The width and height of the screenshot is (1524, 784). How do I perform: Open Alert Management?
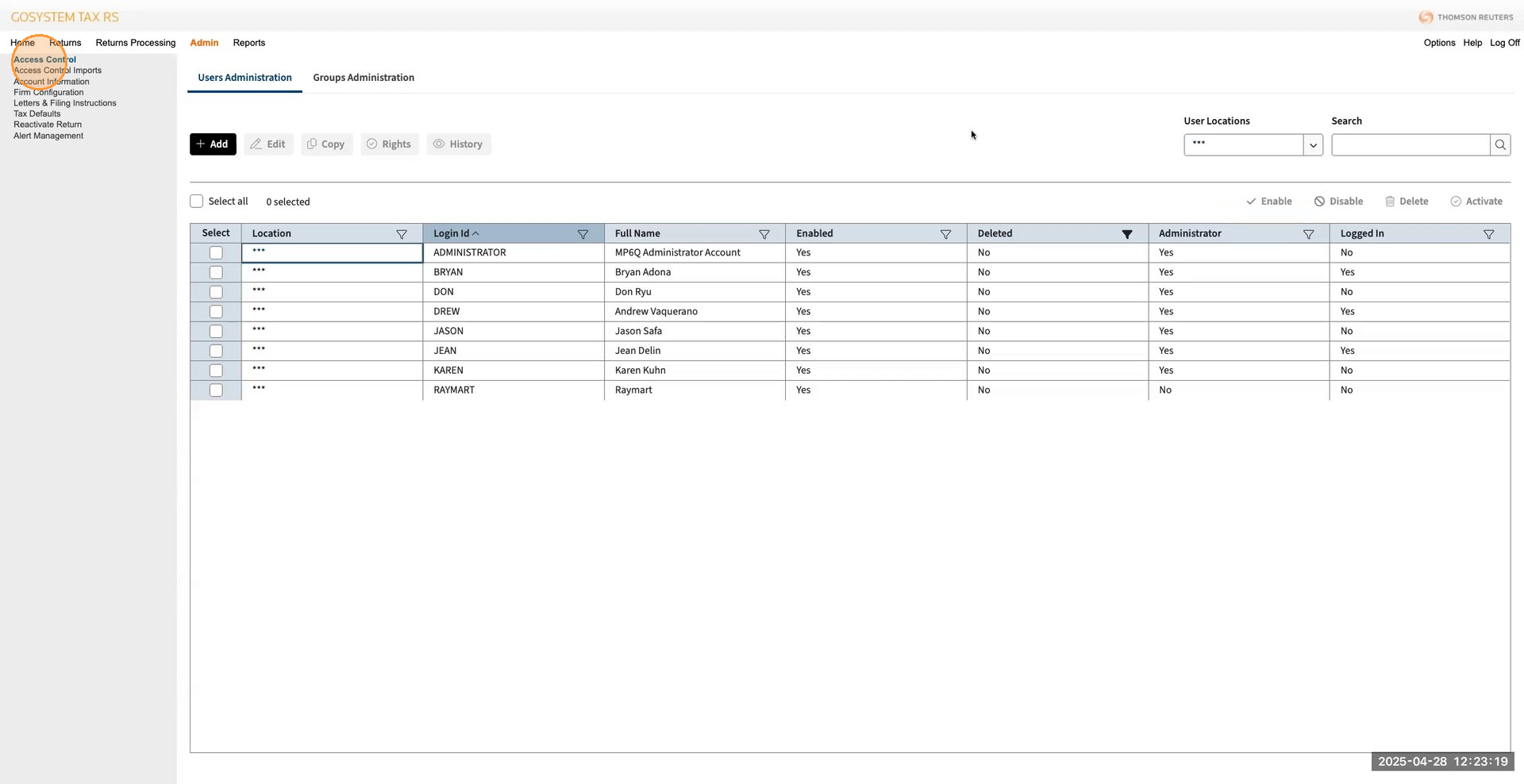coord(48,136)
